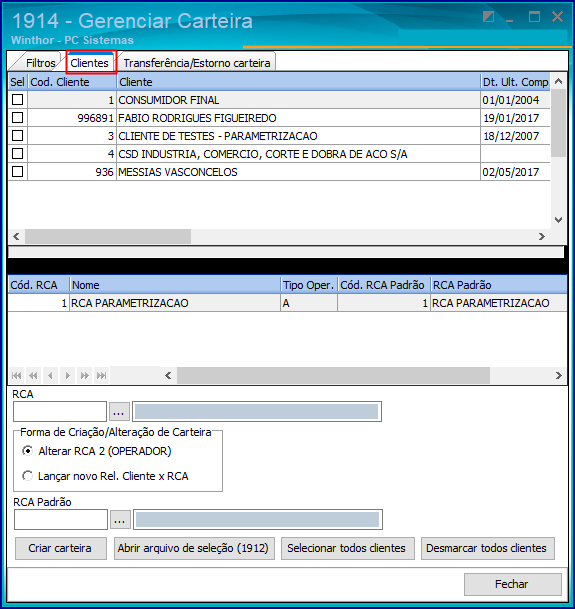The width and height of the screenshot is (575, 609).
Task: Jump forward several records in RCA navigator
Action: click(85, 375)
